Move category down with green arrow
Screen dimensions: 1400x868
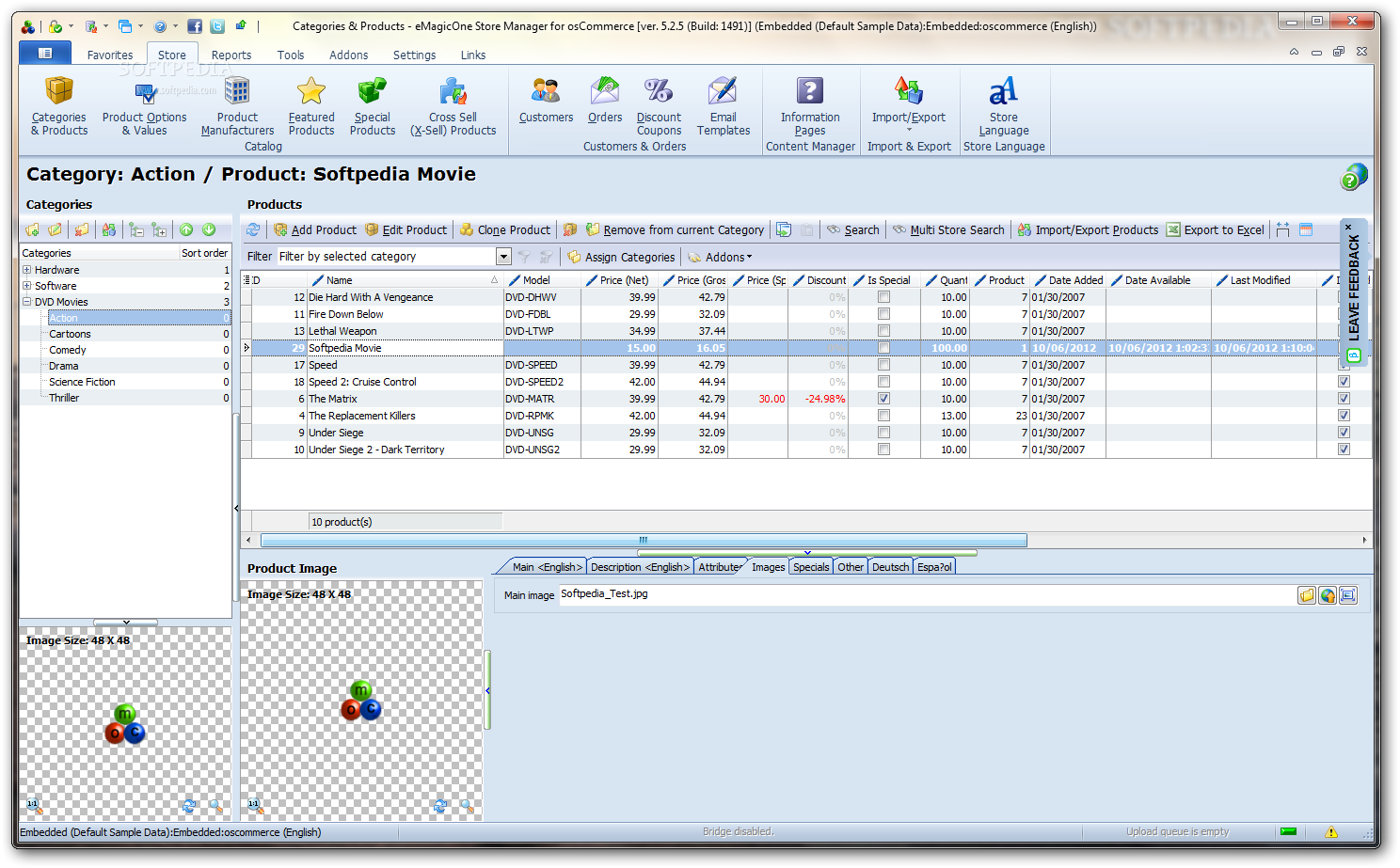click(209, 229)
